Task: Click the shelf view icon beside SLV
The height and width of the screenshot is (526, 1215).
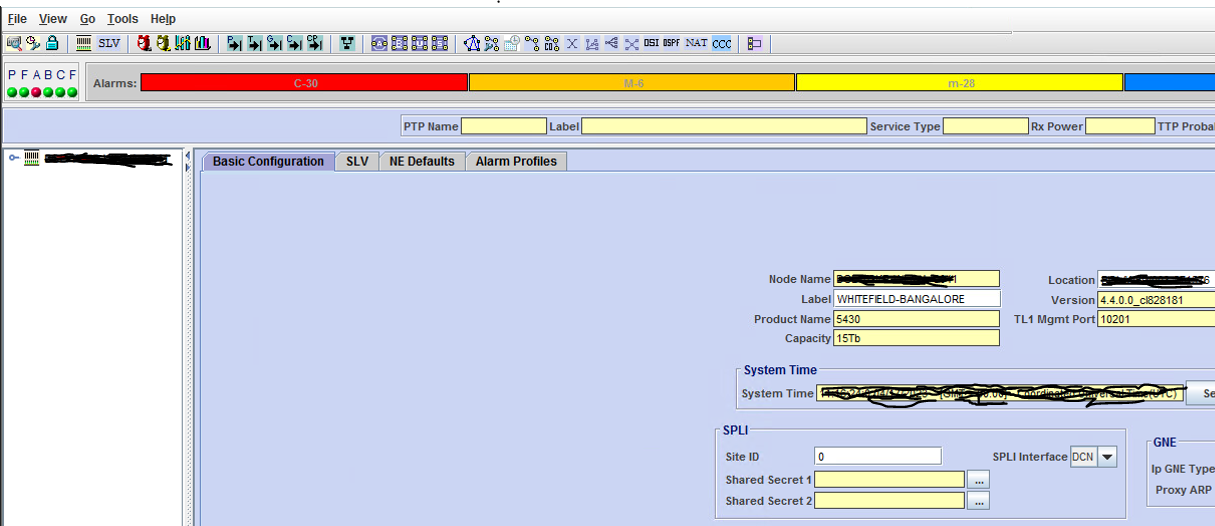Action: click(84, 43)
